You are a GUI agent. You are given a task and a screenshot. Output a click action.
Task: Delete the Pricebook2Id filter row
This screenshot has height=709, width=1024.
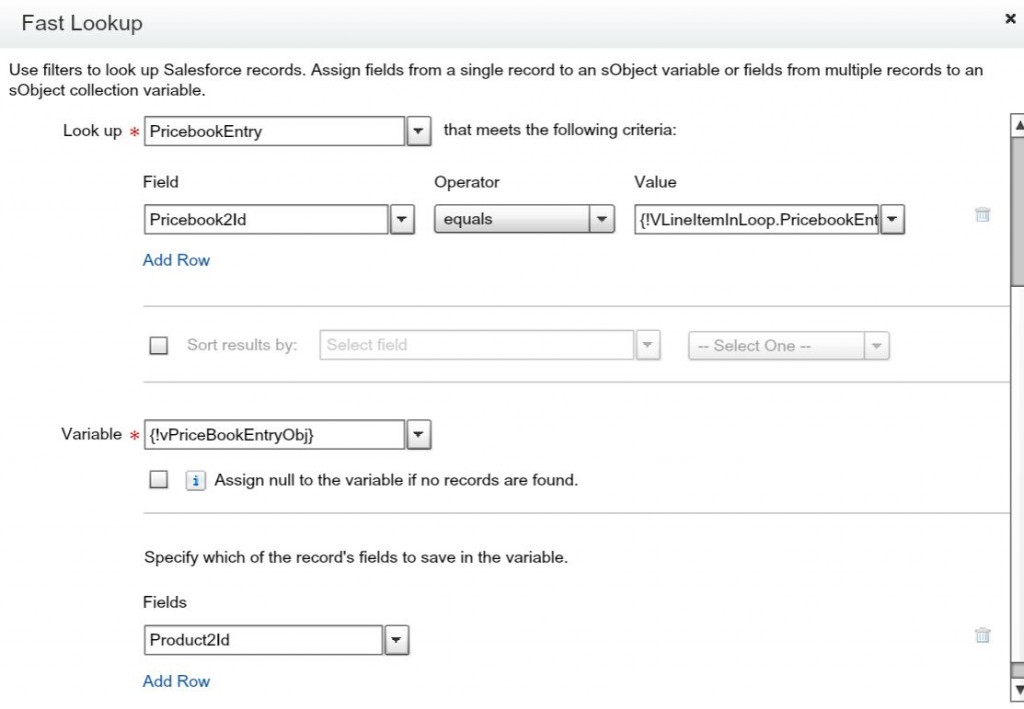click(982, 215)
